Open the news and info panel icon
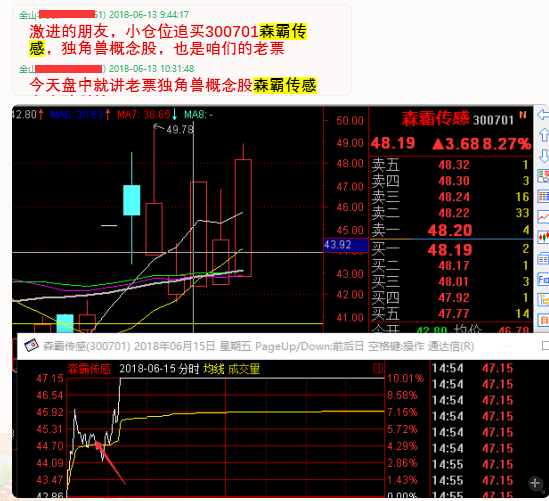Image resolution: width=549 pixels, height=501 pixels. coord(543,259)
